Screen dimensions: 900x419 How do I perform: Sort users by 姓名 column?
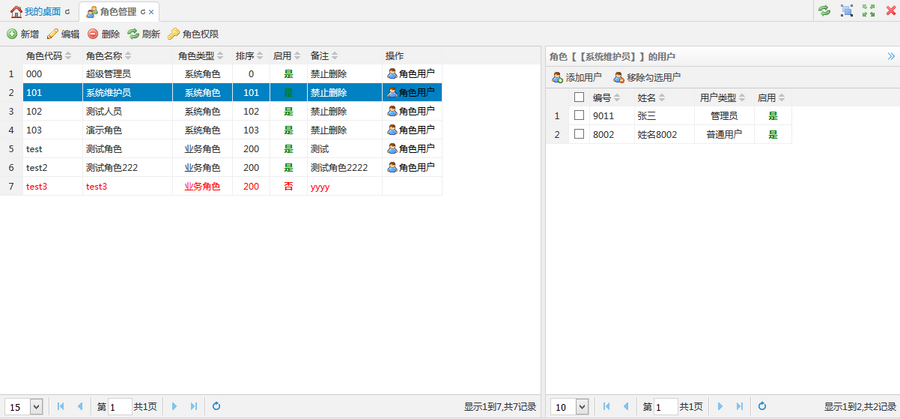tap(664, 98)
